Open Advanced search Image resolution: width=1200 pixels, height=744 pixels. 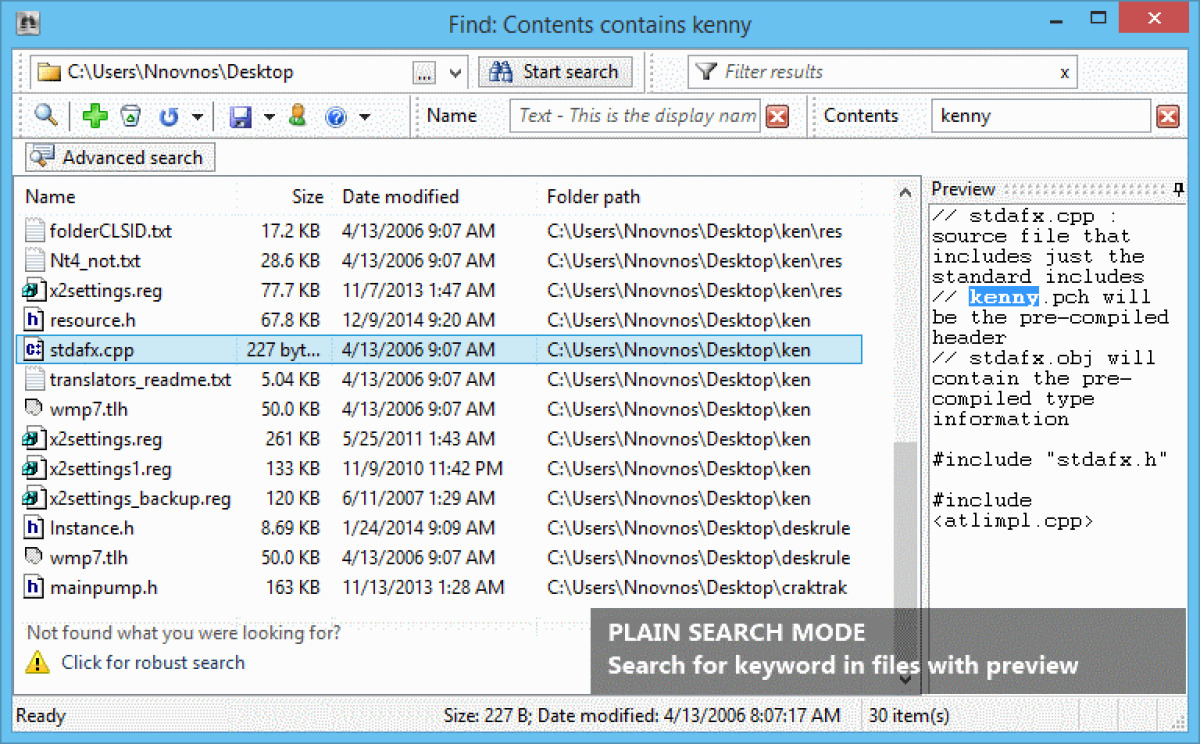tap(118, 157)
